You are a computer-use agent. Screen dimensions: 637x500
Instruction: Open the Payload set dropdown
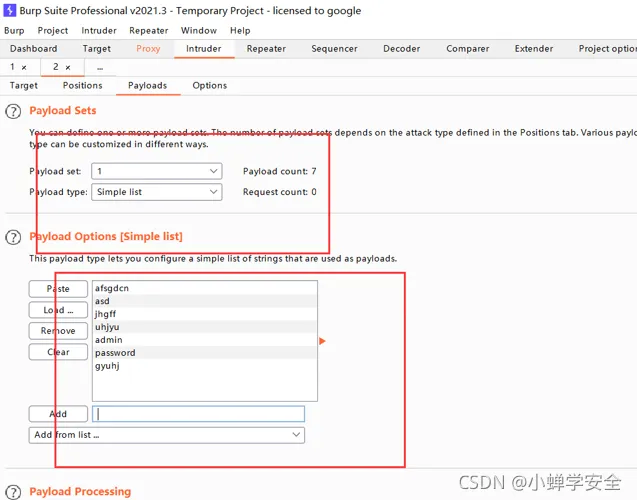click(157, 171)
